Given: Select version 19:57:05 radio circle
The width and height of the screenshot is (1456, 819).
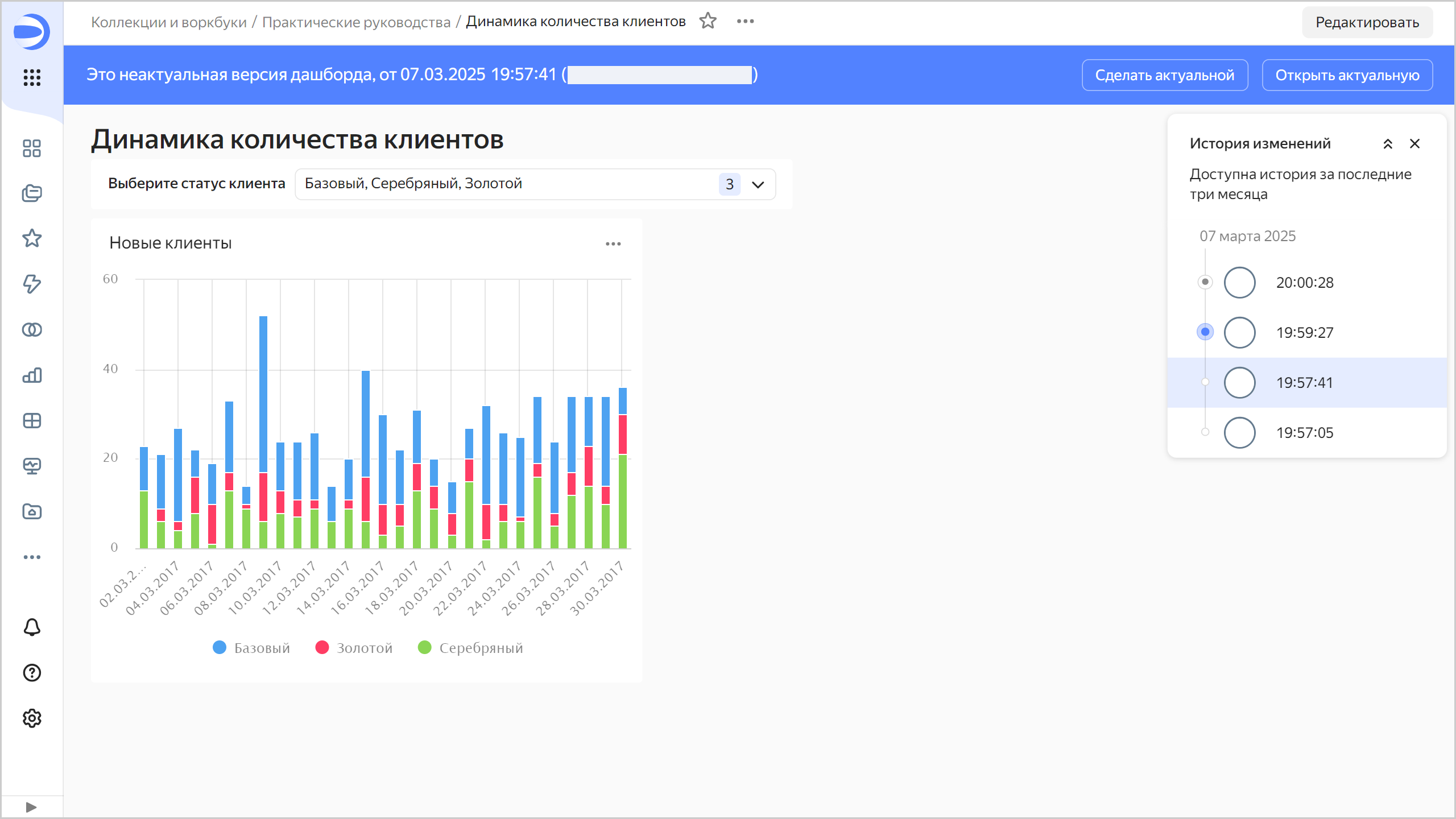Looking at the screenshot, I should (1239, 433).
